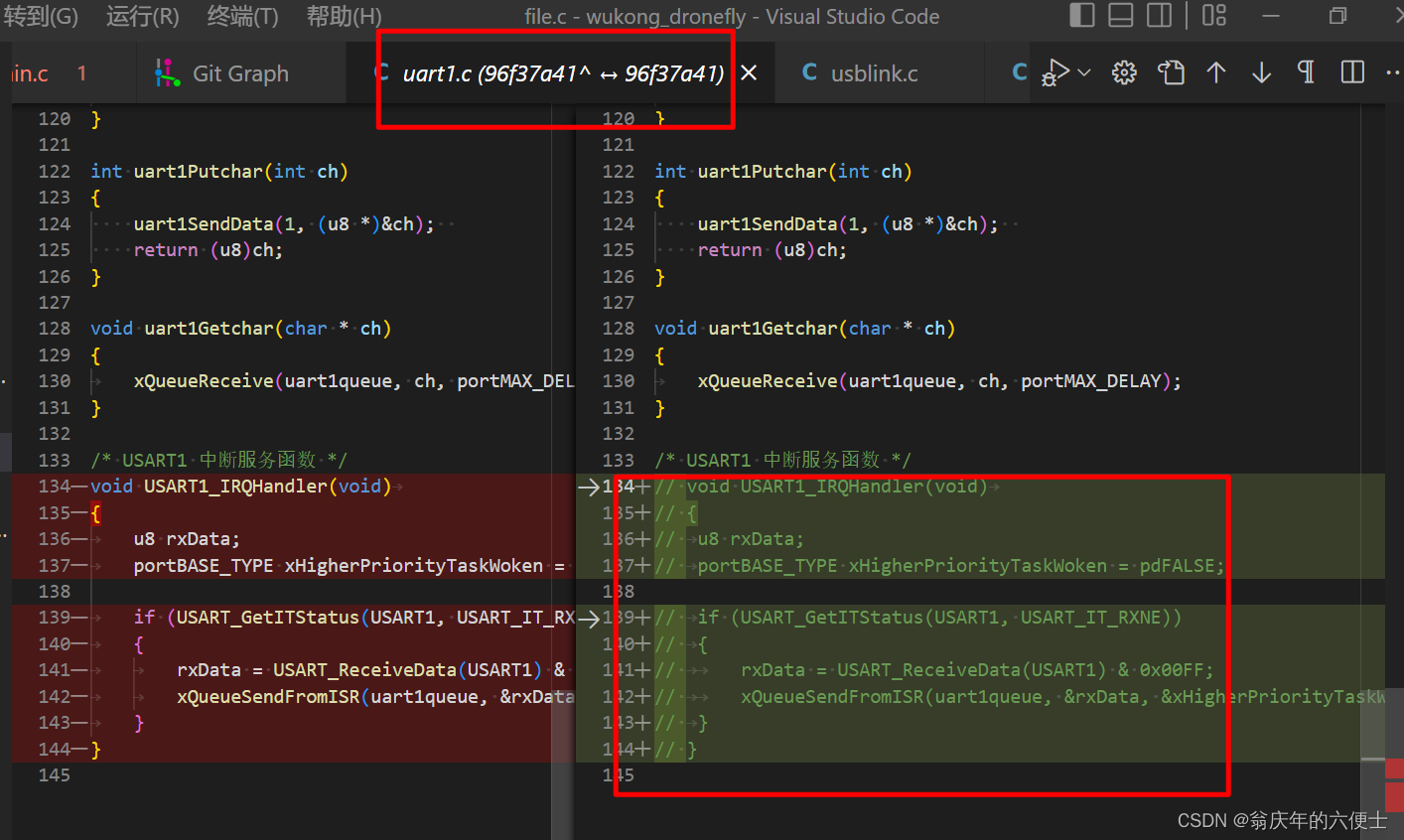Minimize the VS Code window
The width and height of the screenshot is (1404, 840).
(x=1271, y=15)
